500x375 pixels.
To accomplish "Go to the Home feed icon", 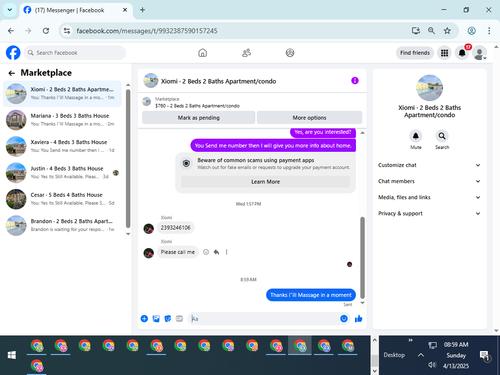I will [x=202, y=53].
